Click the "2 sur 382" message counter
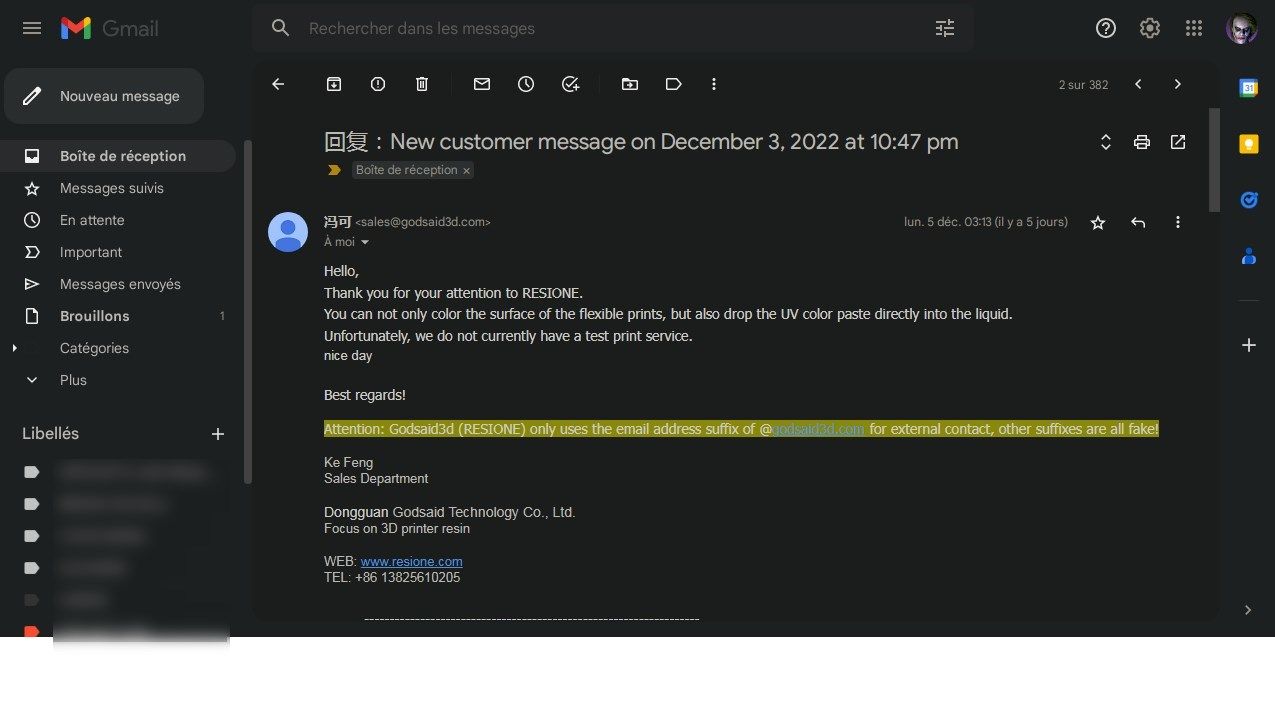Screen dimensions: 1275x704 click(1084, 85)
